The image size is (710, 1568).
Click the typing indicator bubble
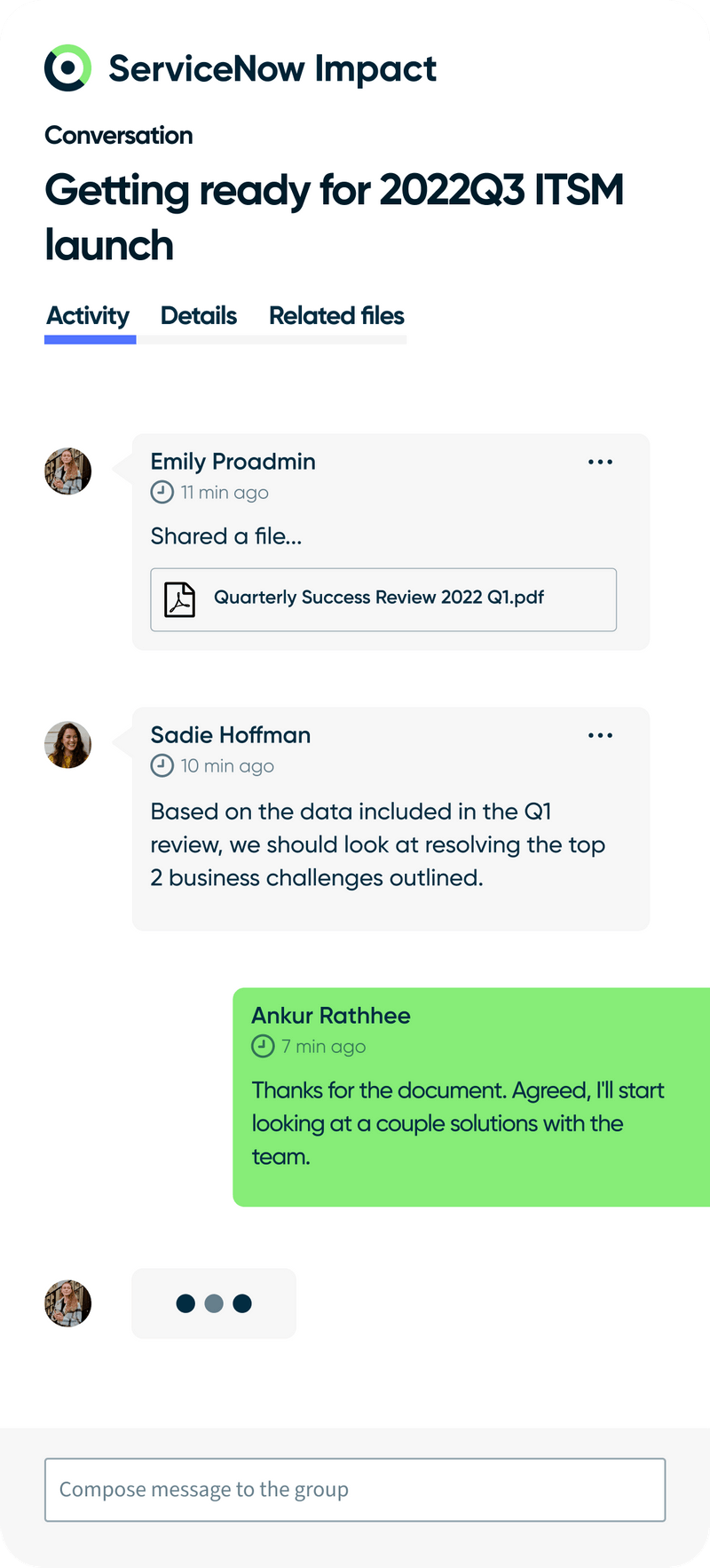[x=213, y=1303]
